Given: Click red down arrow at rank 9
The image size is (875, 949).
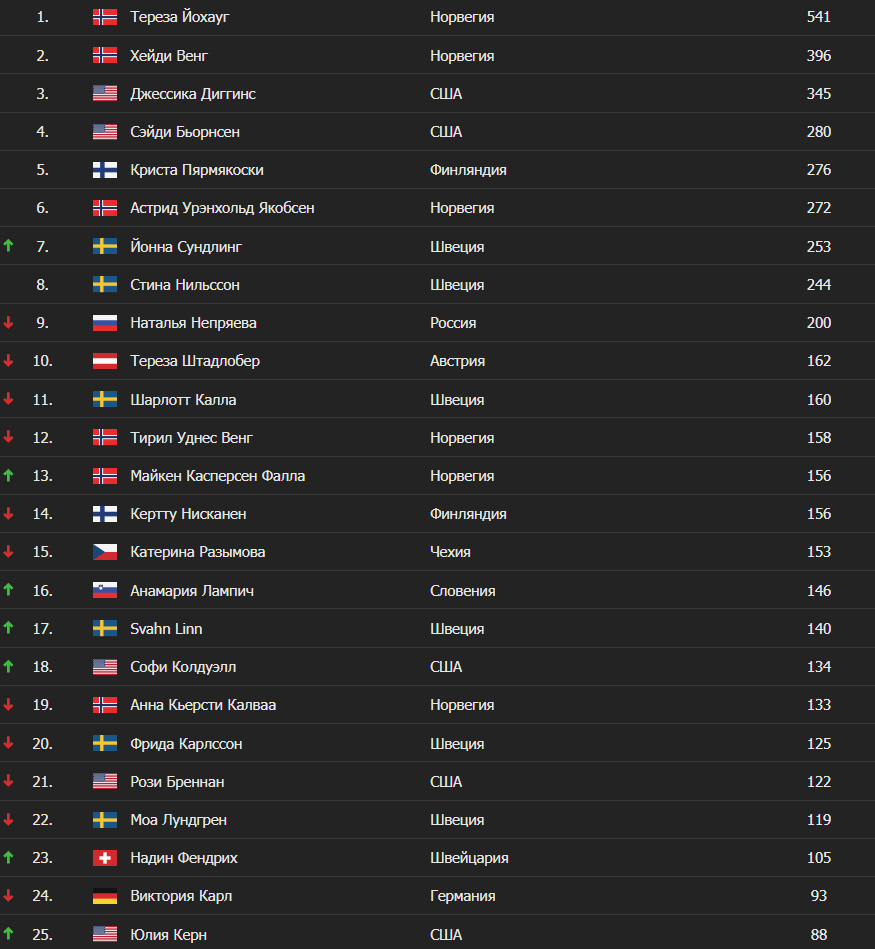Looking at the screenshot, I should point(9,323).
